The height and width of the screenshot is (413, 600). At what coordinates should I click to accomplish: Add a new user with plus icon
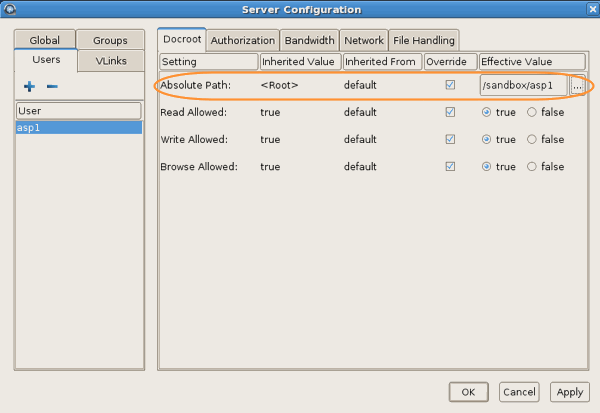(x=29, y=87)
